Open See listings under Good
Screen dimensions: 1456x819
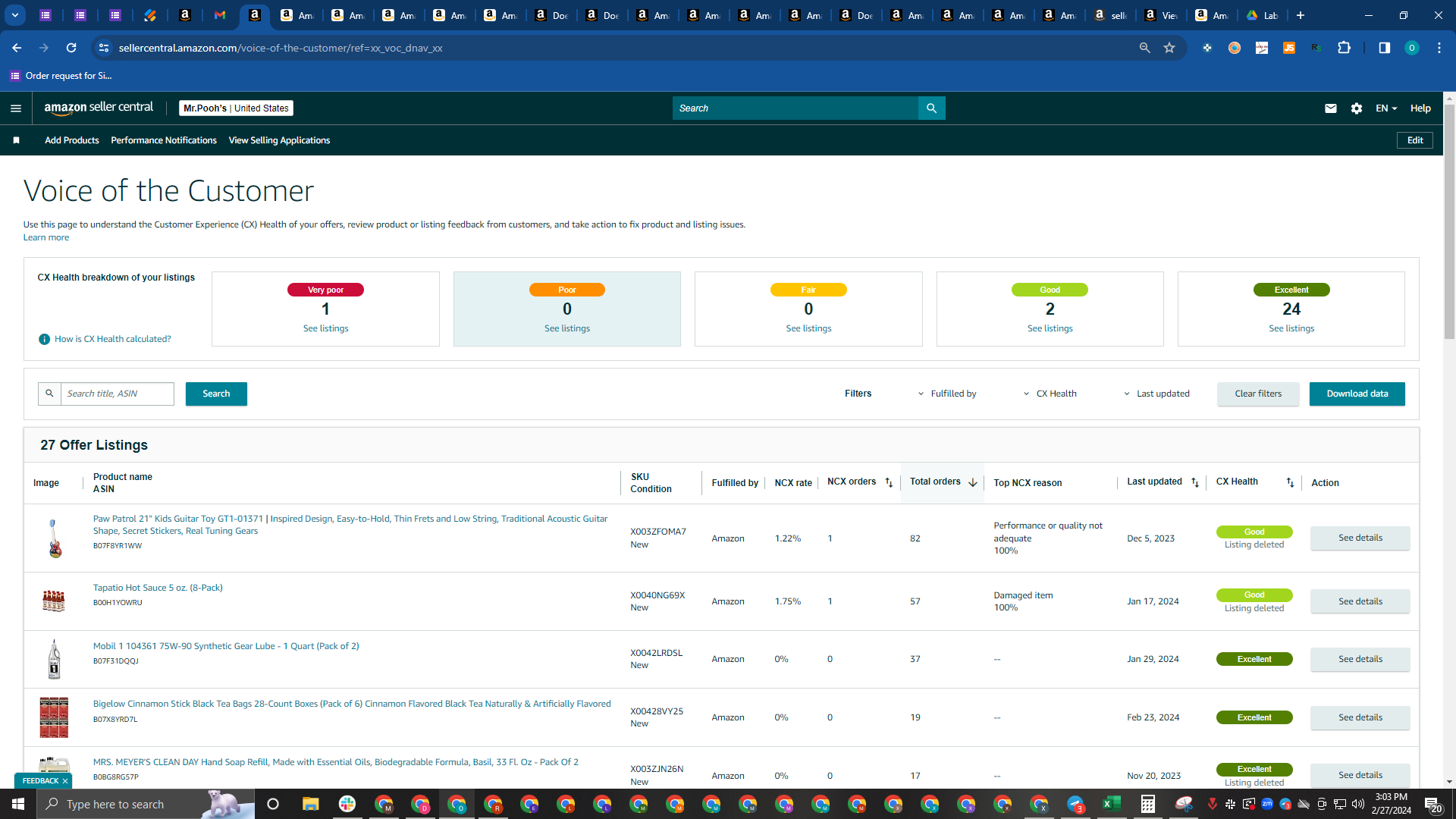[1050, 328]
